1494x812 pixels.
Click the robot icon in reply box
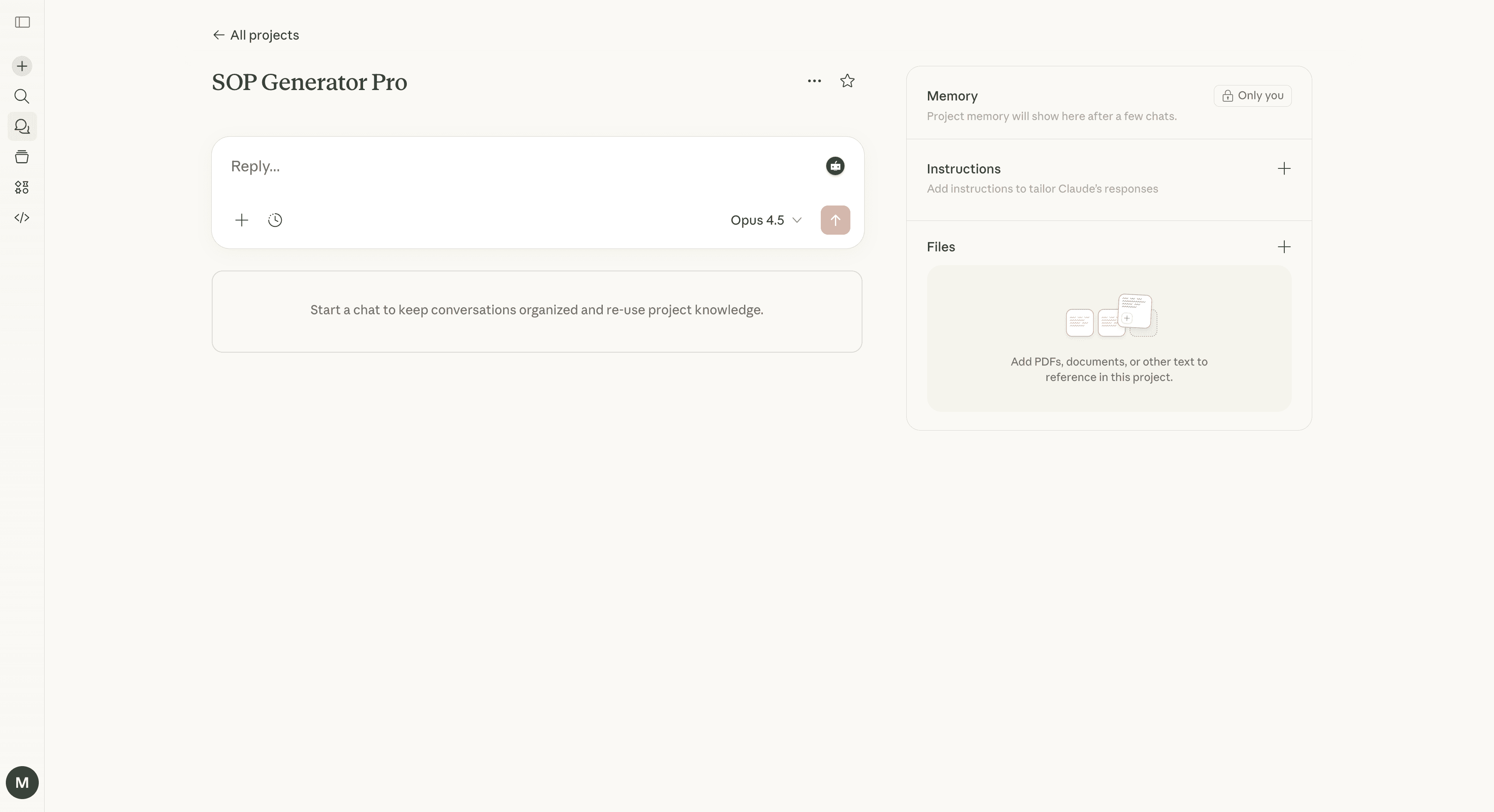[835, 166]
